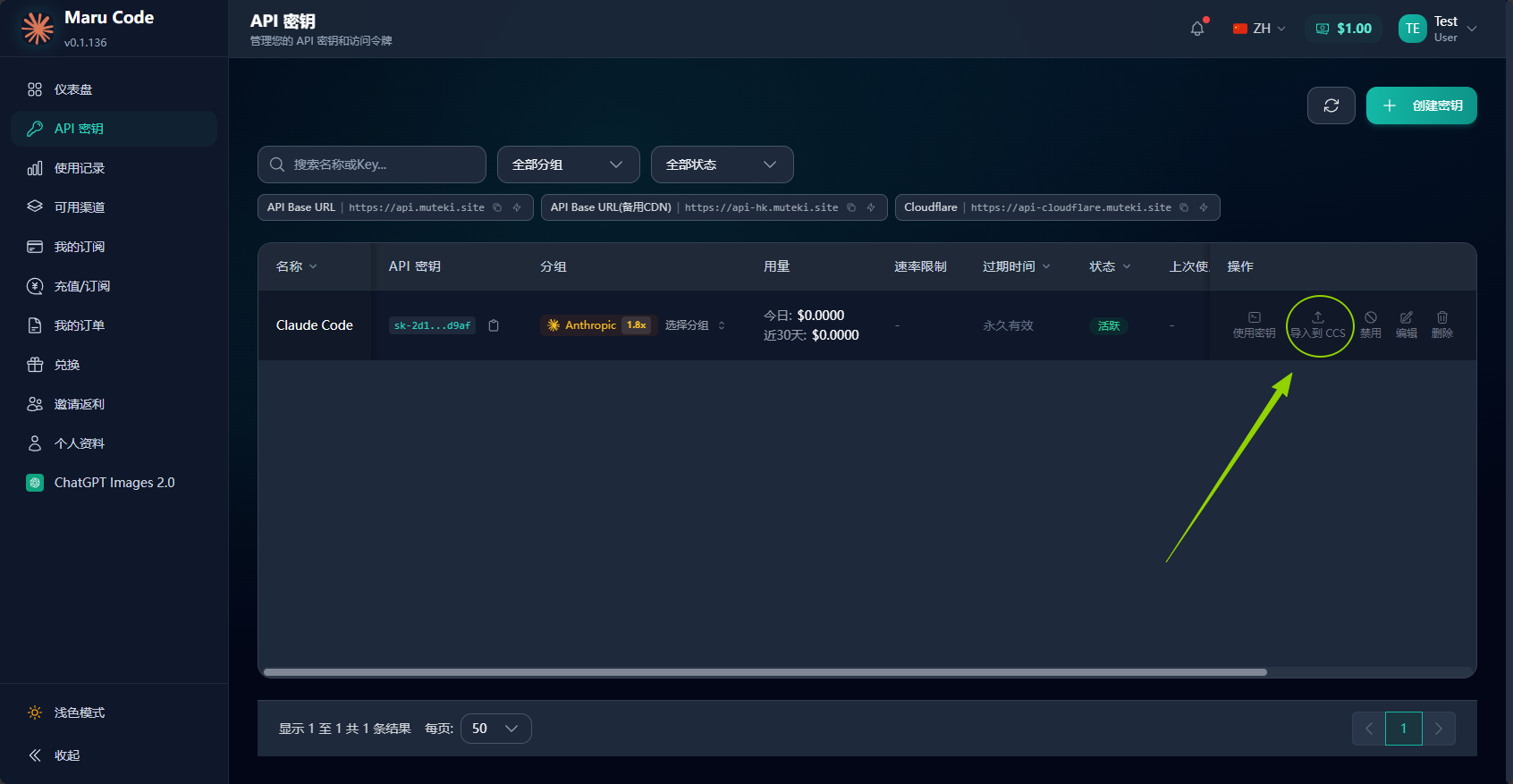
Task: Open the 全部分组 filter dropdown
Action: click(x=569, y=164)
